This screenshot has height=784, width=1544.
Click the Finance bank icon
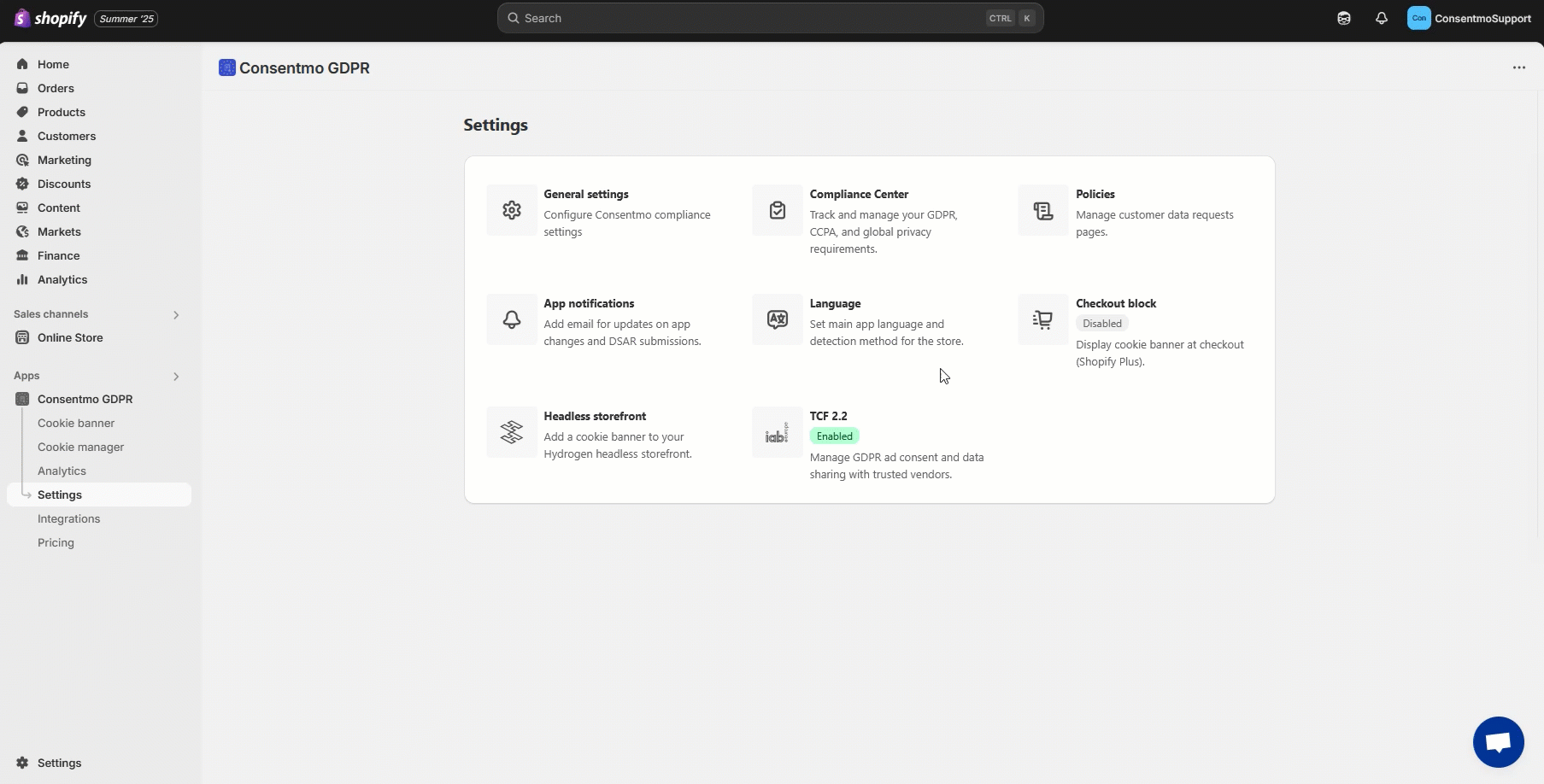pyautogui.click(x=22, y=255)
